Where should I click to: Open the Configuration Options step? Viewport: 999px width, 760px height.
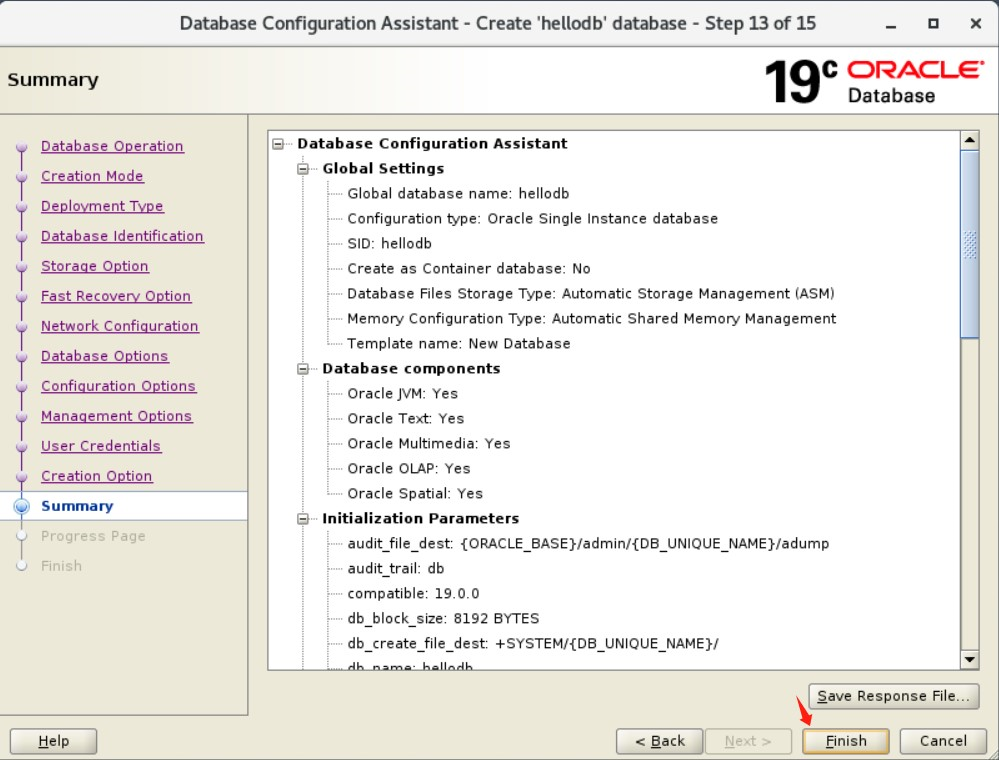[119, 385]
